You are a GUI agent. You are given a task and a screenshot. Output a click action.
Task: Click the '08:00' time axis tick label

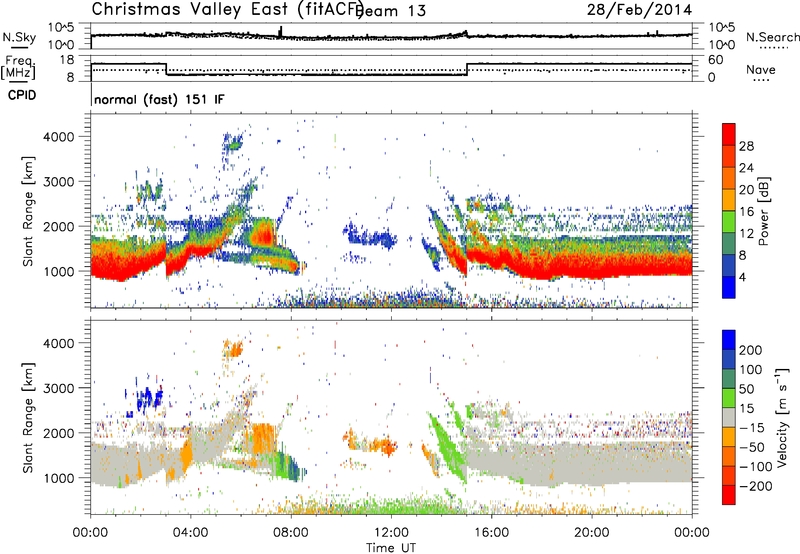coord(291,533)
